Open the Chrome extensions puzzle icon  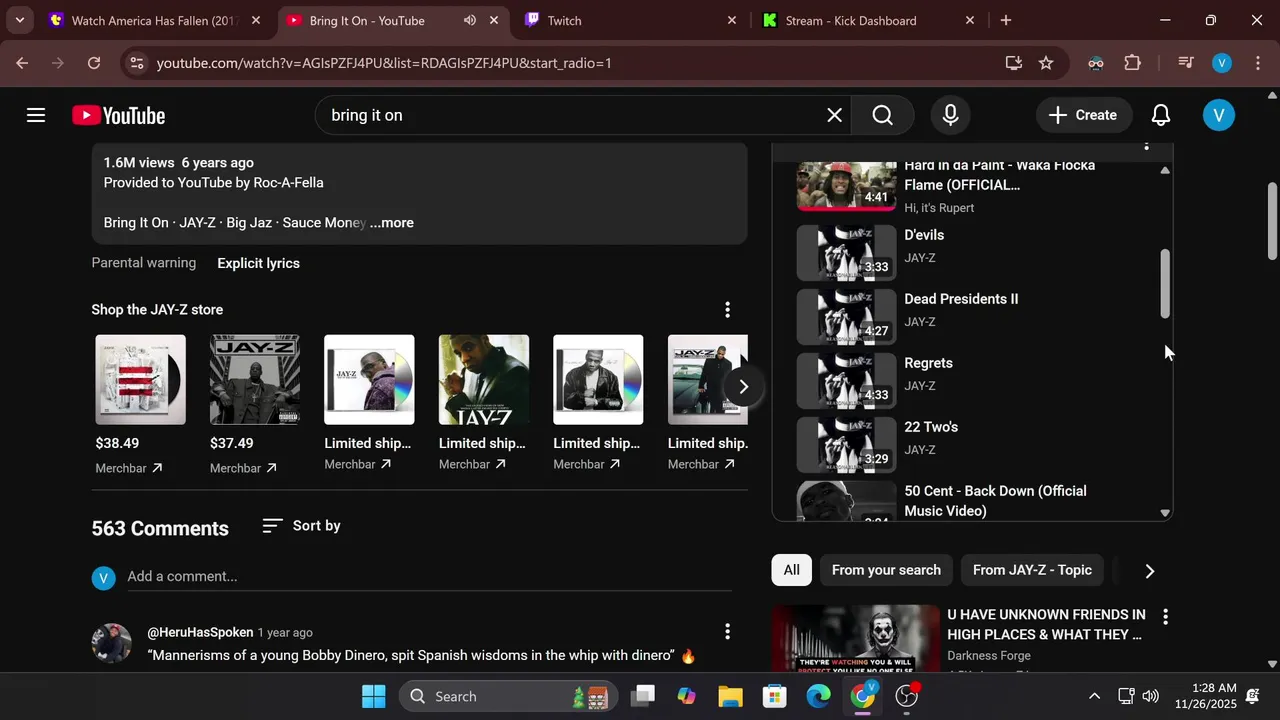[x=1133, y=63]
